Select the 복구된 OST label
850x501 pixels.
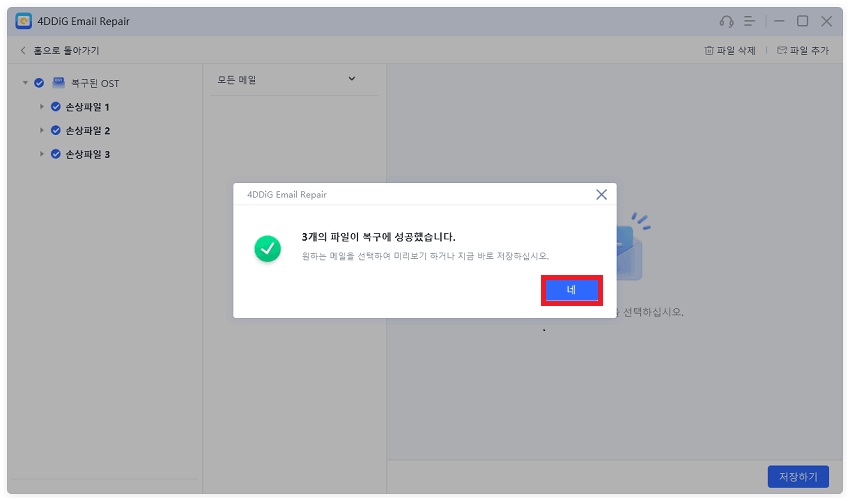[x=95, y=84]
